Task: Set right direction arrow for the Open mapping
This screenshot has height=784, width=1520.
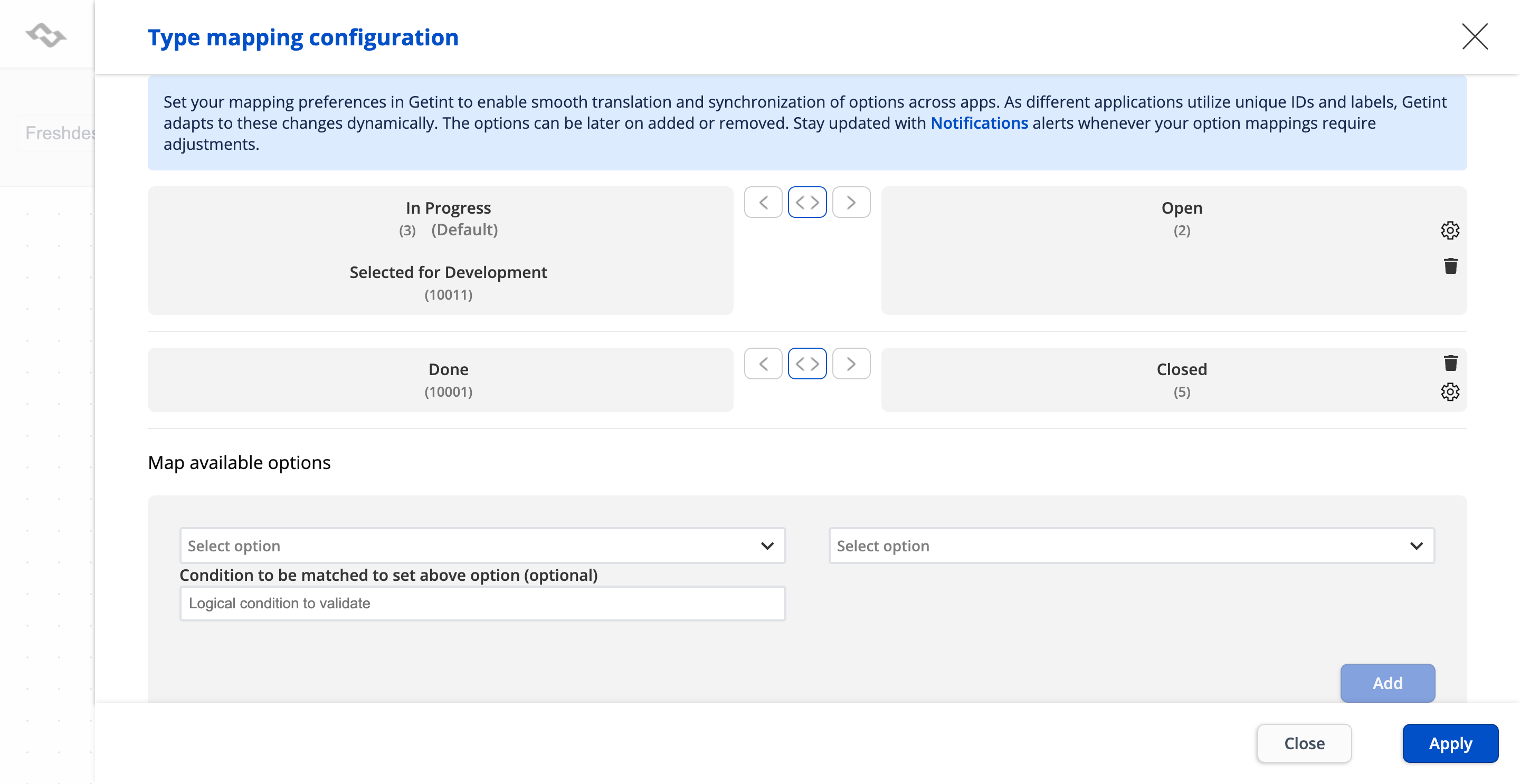Action: pyautogui.click(x=851, y=203)
